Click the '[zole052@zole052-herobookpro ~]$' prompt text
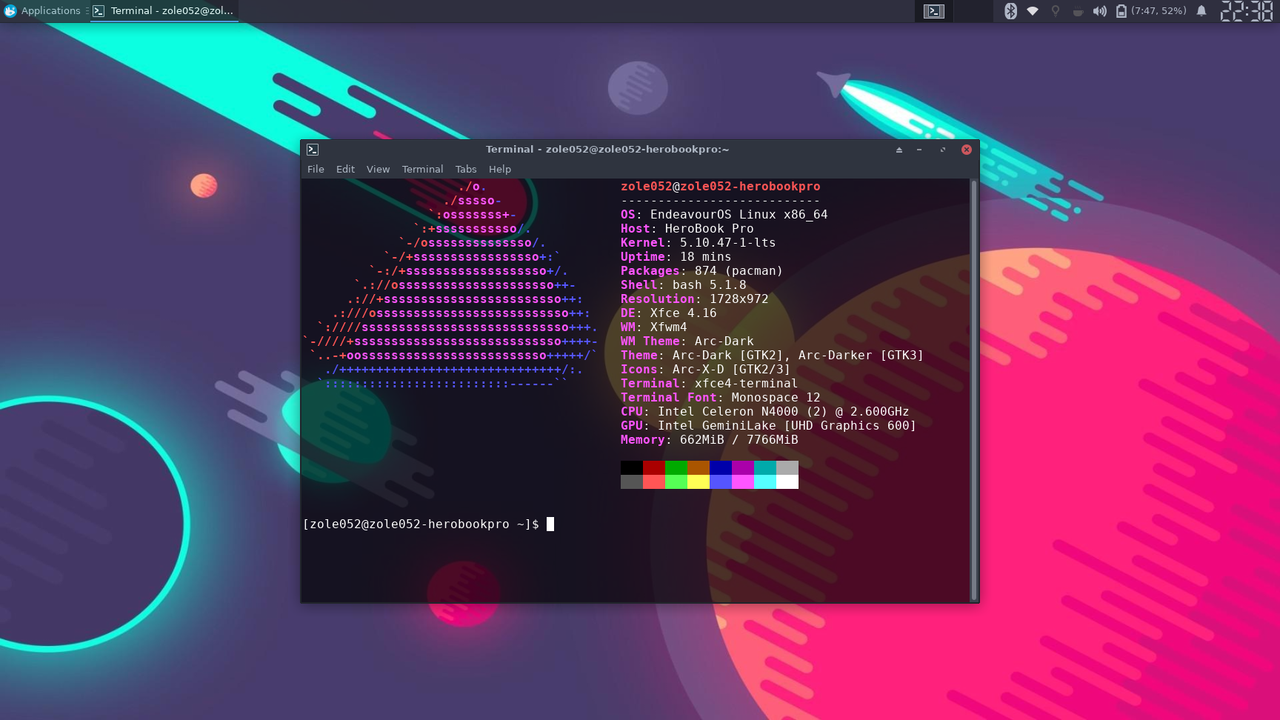This screenshot has width=1280, height=720. pyautogui.click(x=421, y=524)
